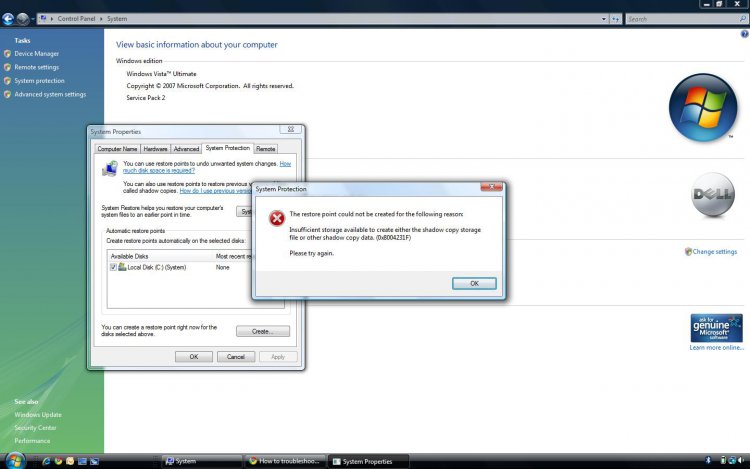Launch Chrome from the Quick Launch bar
This screenshot has height=469, width=750.
[x=58, y=461]
